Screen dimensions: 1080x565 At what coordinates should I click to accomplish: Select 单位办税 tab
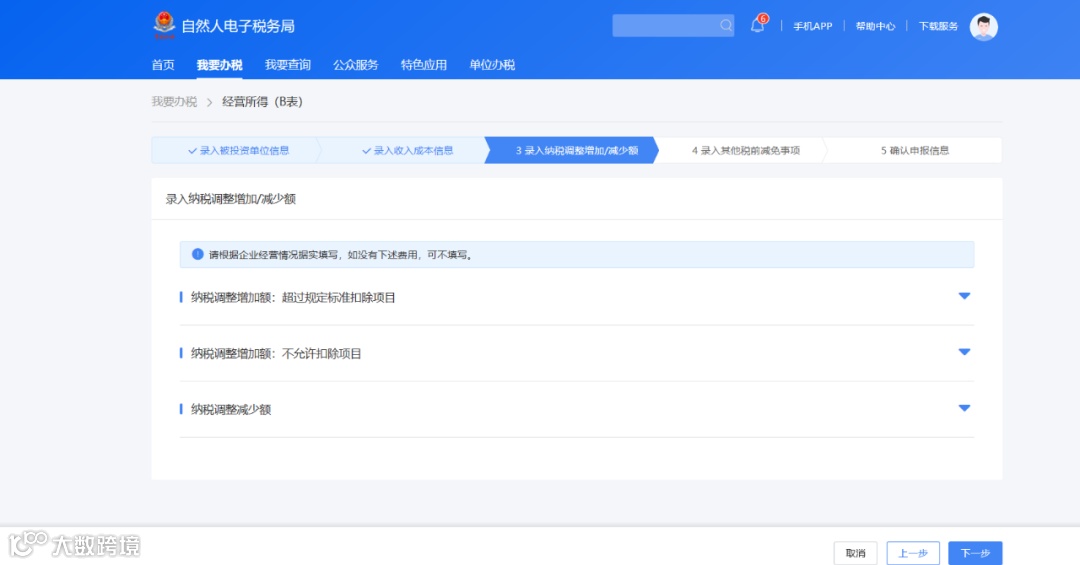pos(492,65)
